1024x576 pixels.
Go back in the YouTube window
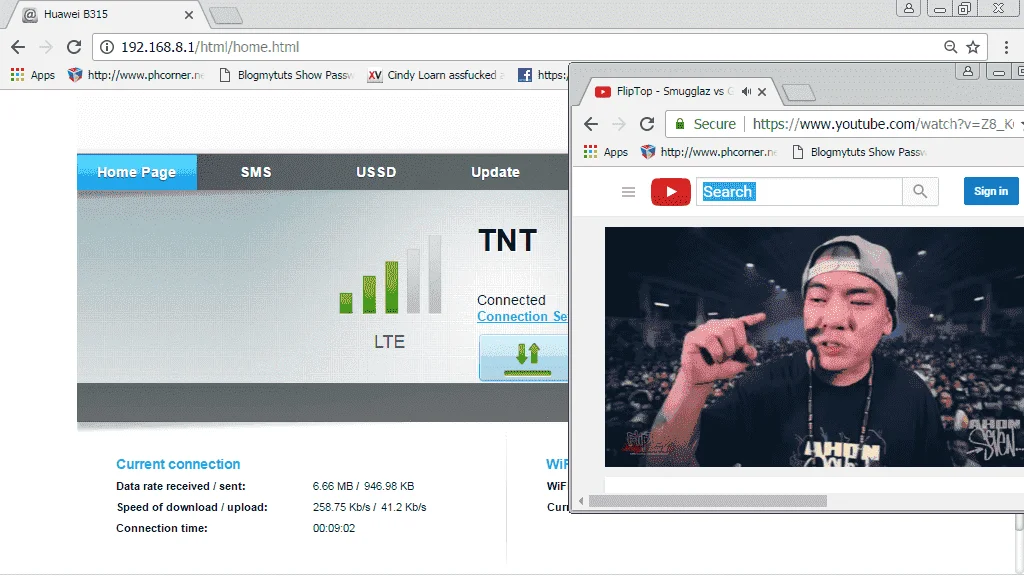coord(591,124)
